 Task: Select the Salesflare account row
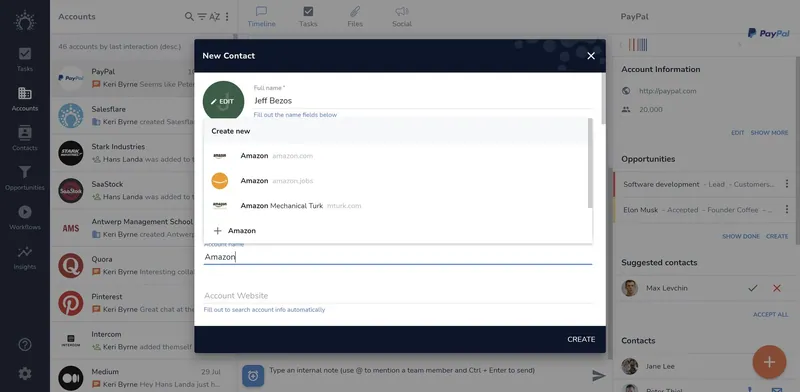coord(122,115)
